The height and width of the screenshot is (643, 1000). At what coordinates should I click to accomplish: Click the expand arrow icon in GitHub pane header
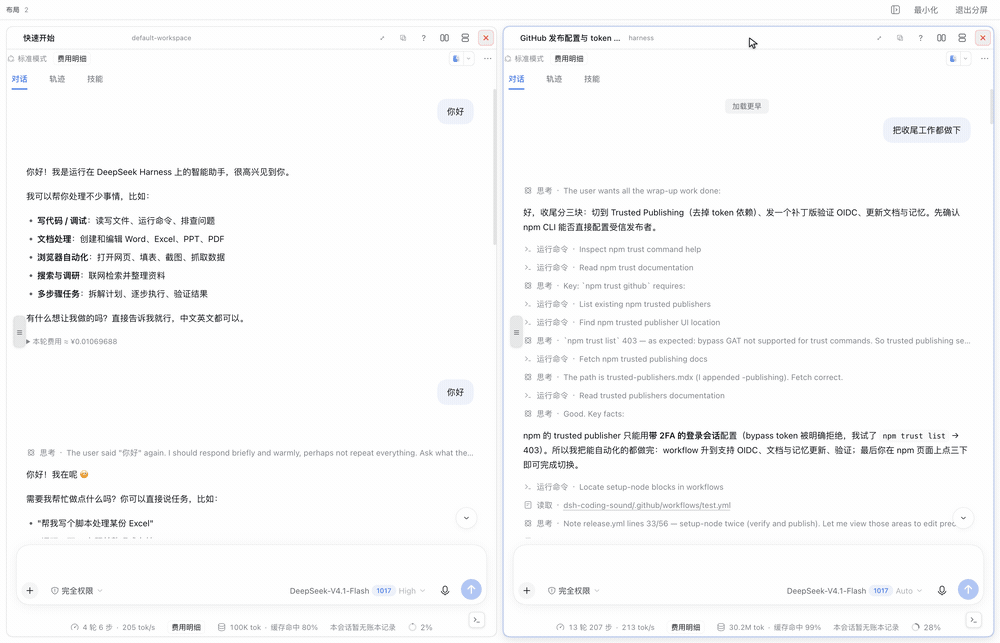tap(879, 38)
